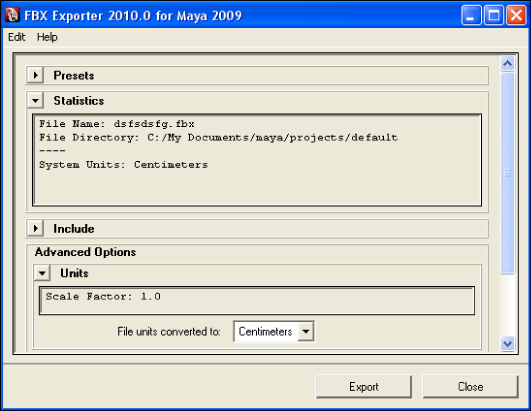This screenshot has height=411, width=531.
Task: Maximize the FBX Exporter window
Action: click(x=493, y=15)
